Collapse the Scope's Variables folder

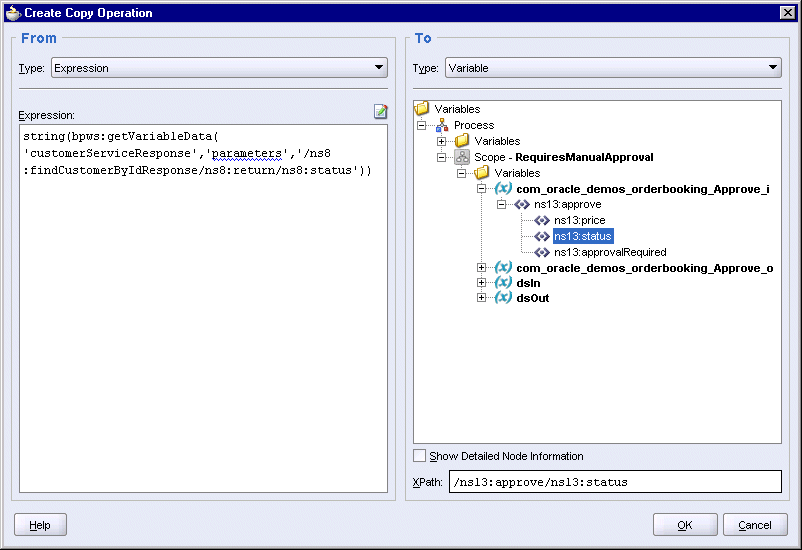coord(461,173)
